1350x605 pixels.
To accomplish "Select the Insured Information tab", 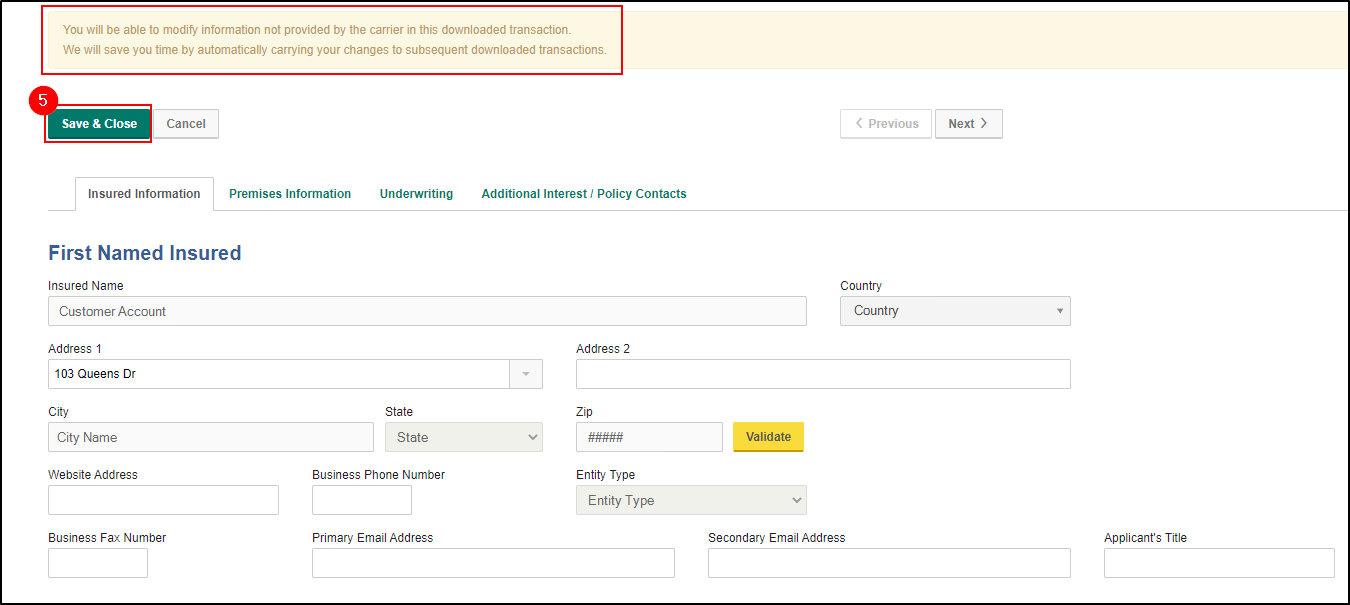I will click(144, 194).
